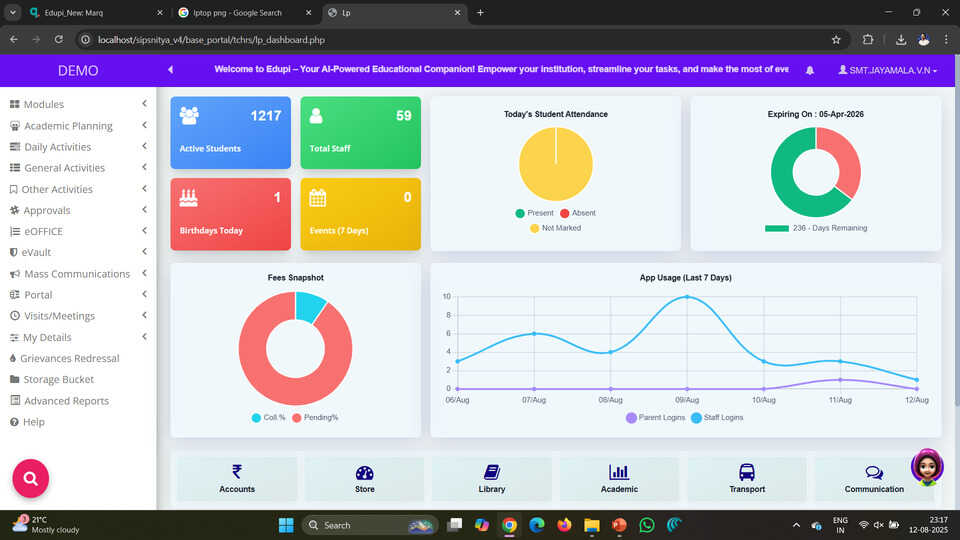Open the Academic chart shortcut
This screenshot has height=540, width=960.
pos(619,479)
